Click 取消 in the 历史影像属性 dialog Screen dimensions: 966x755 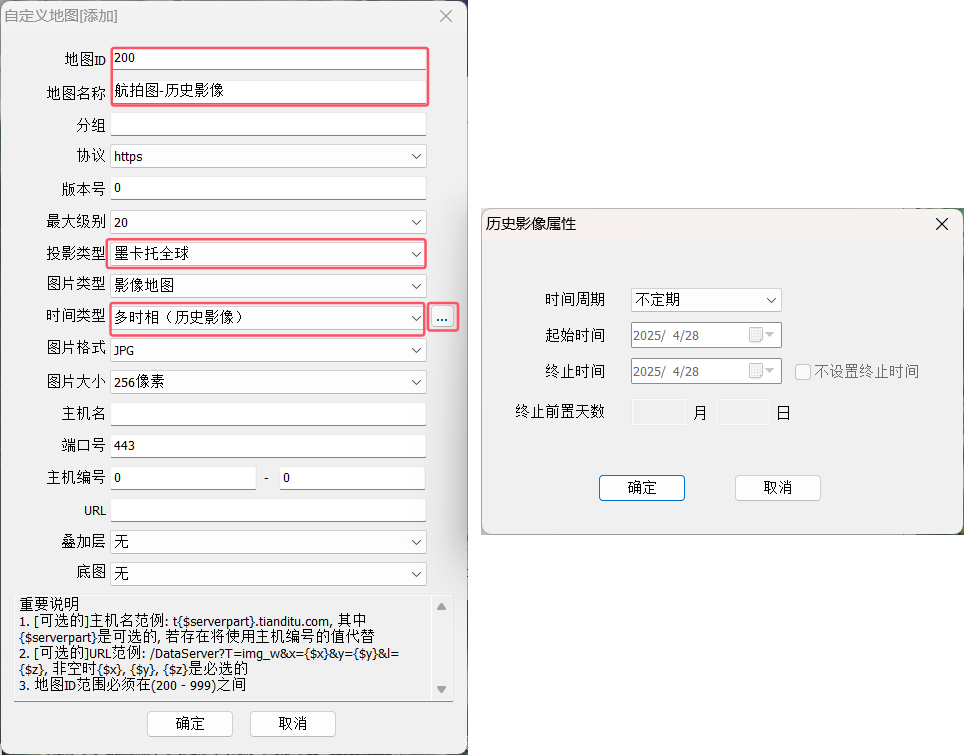777,488
